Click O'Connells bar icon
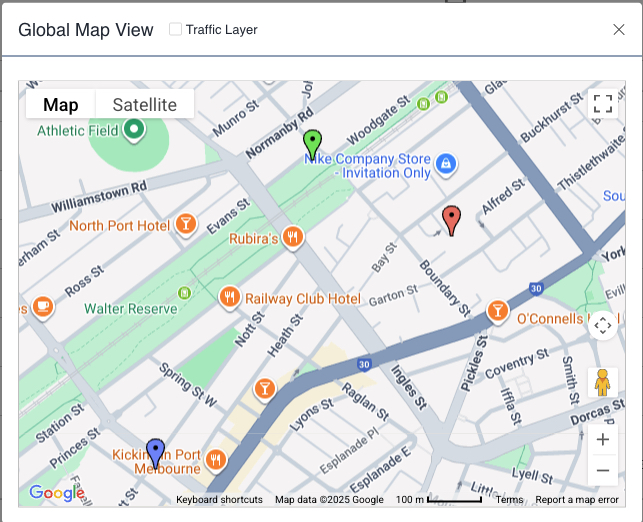The height and width of the screenshot is (522, 643). pyautogui.click(x=497, y=312)
